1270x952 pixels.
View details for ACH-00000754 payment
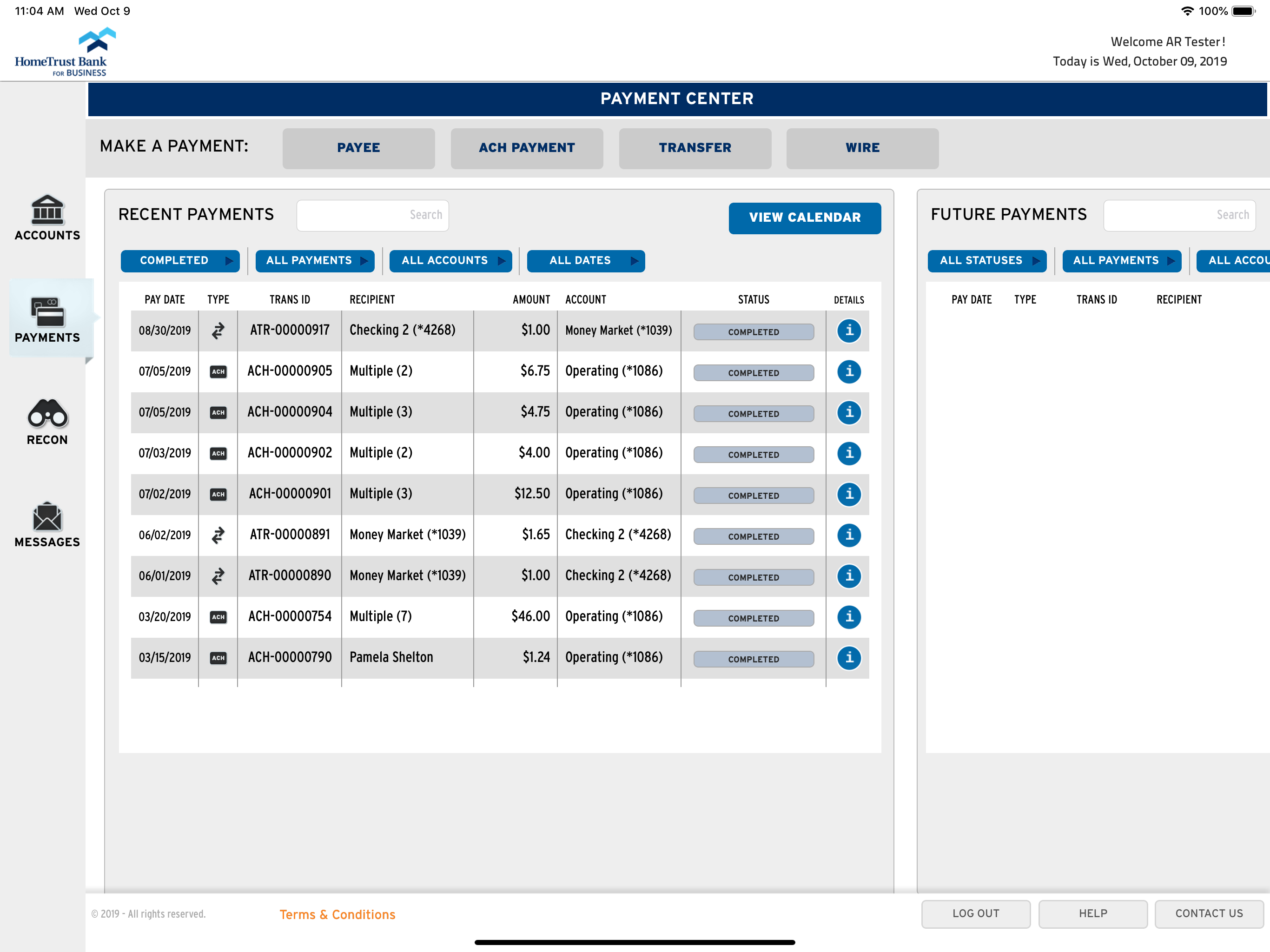point(848,617)
